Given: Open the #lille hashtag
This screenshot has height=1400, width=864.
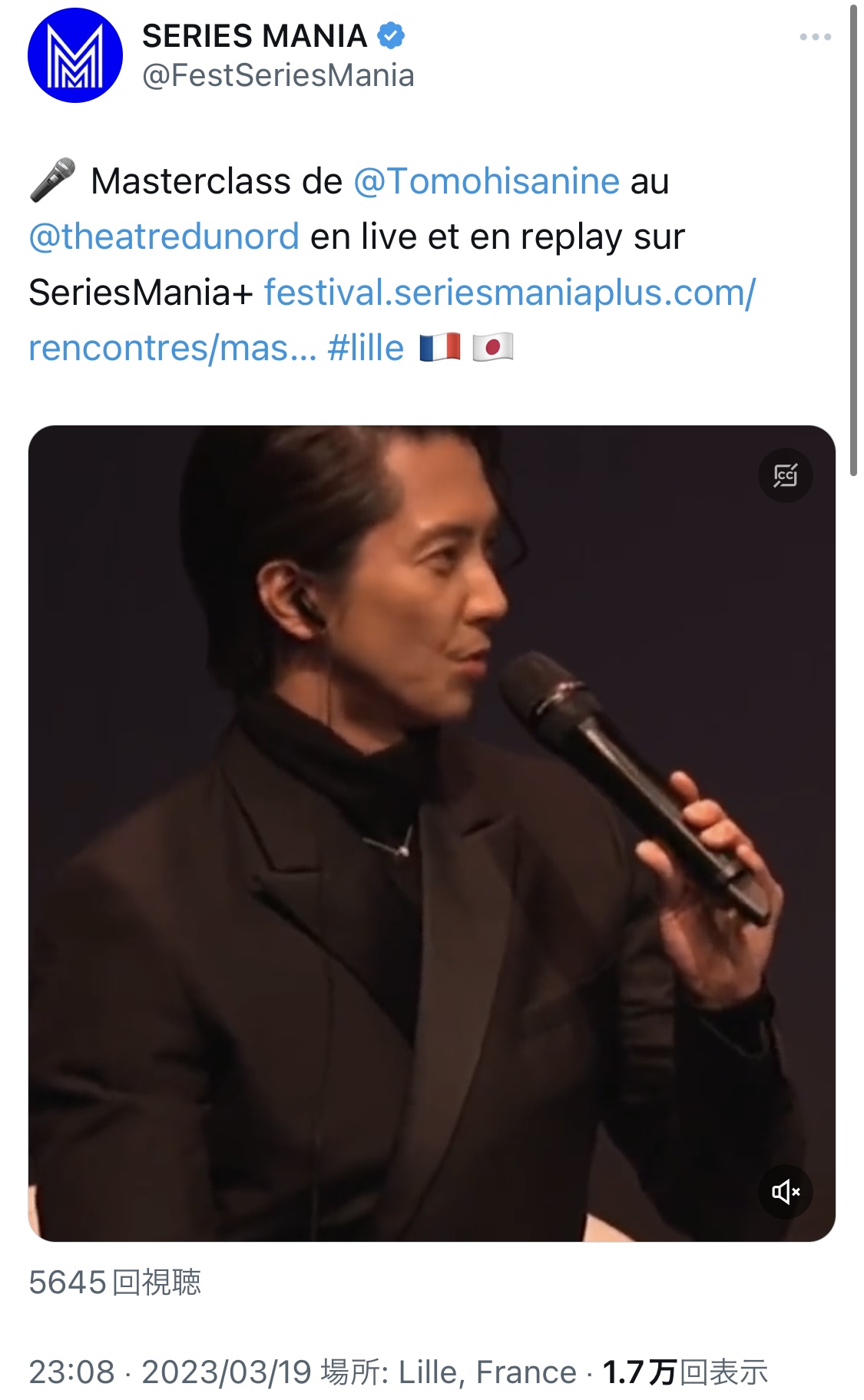Looking at the screenshot, I should click(366, 348).
